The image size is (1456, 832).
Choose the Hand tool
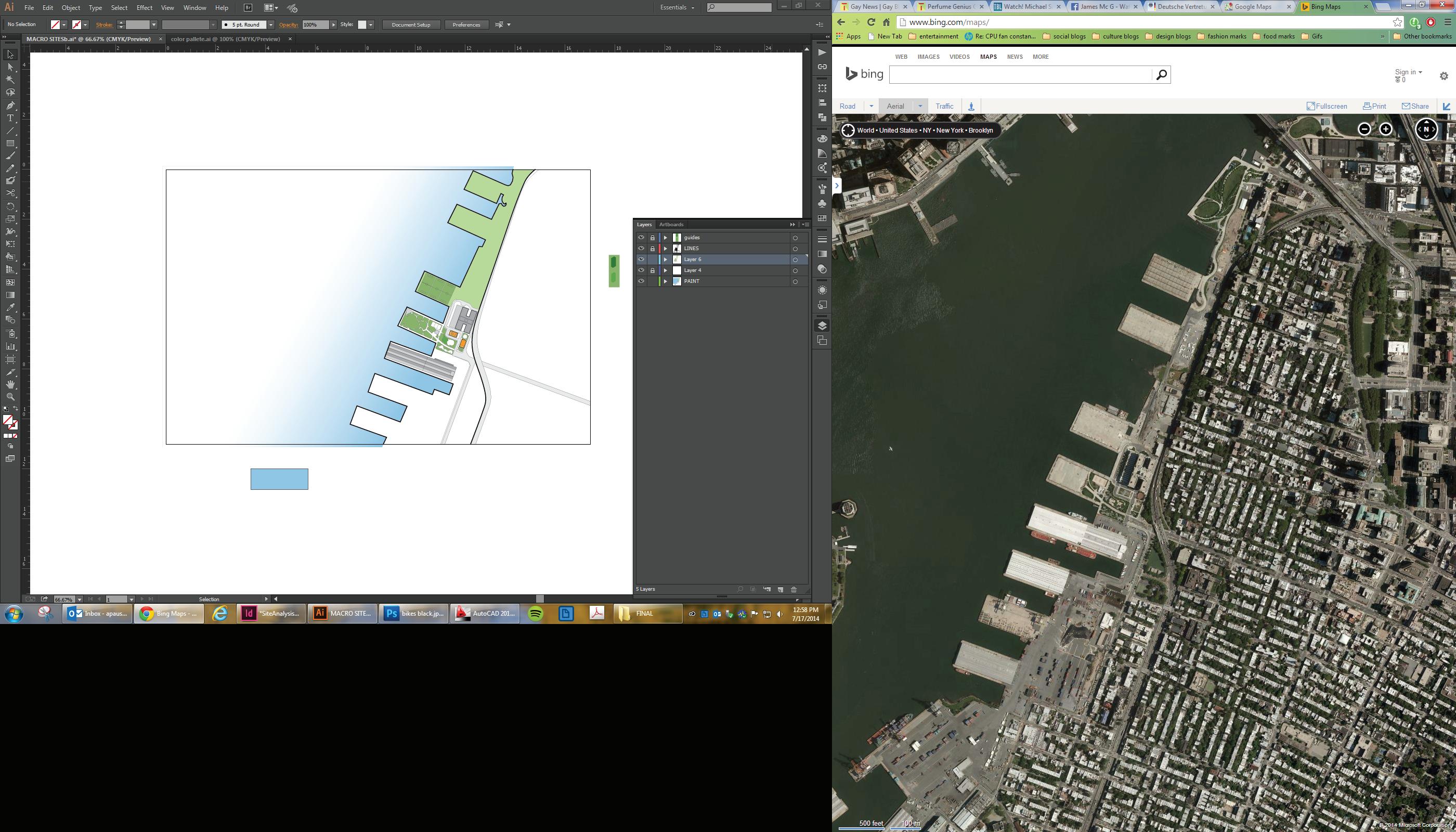[10, 385]
